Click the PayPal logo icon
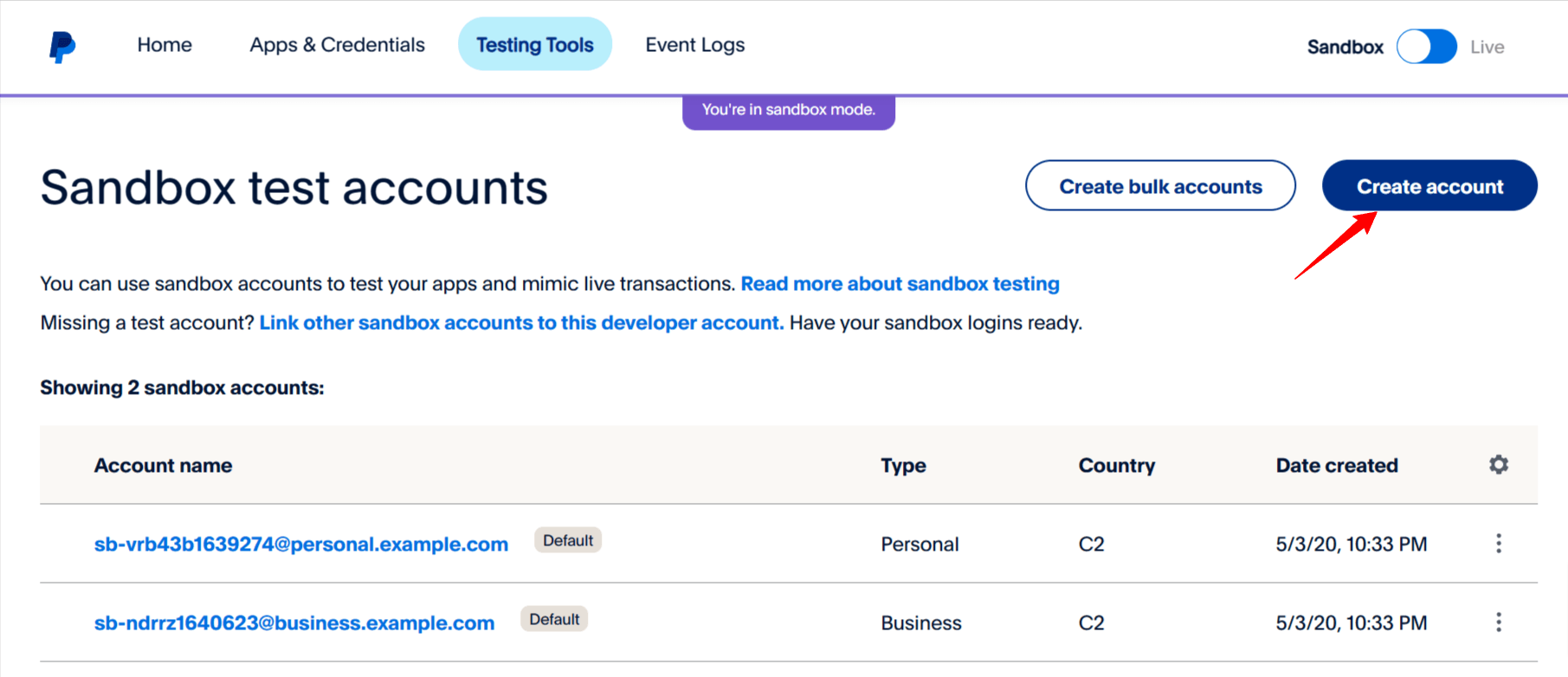The width and height of the screenshot is (1568, 677). (x=62, y=47)
